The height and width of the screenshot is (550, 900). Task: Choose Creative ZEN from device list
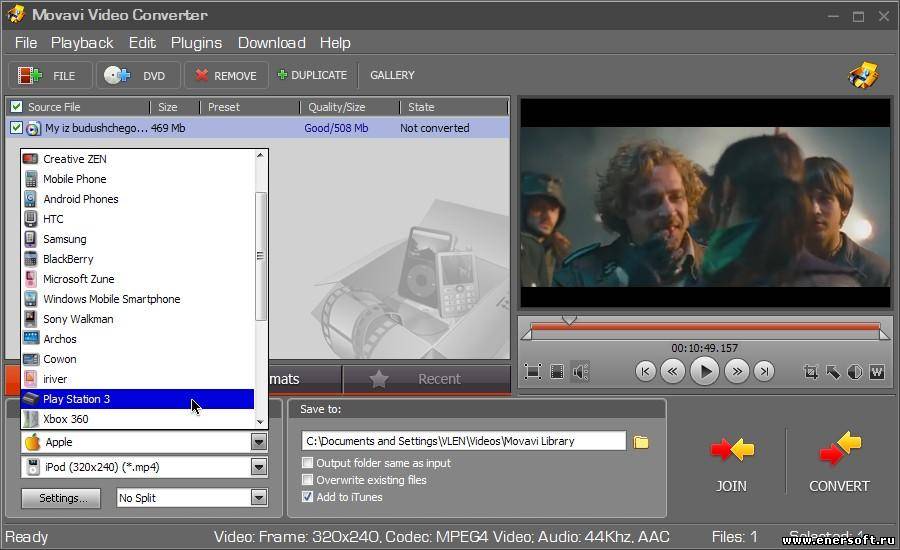click(x=137, y=159)
